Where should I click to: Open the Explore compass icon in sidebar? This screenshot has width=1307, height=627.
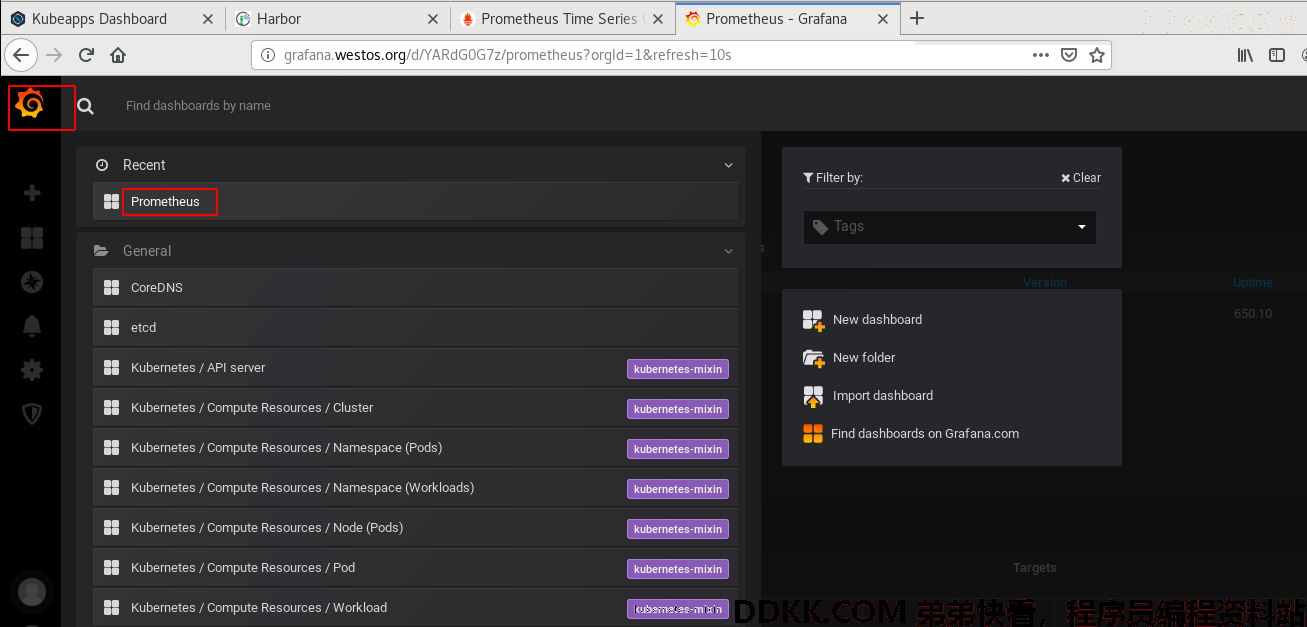[x=32, y=282]
